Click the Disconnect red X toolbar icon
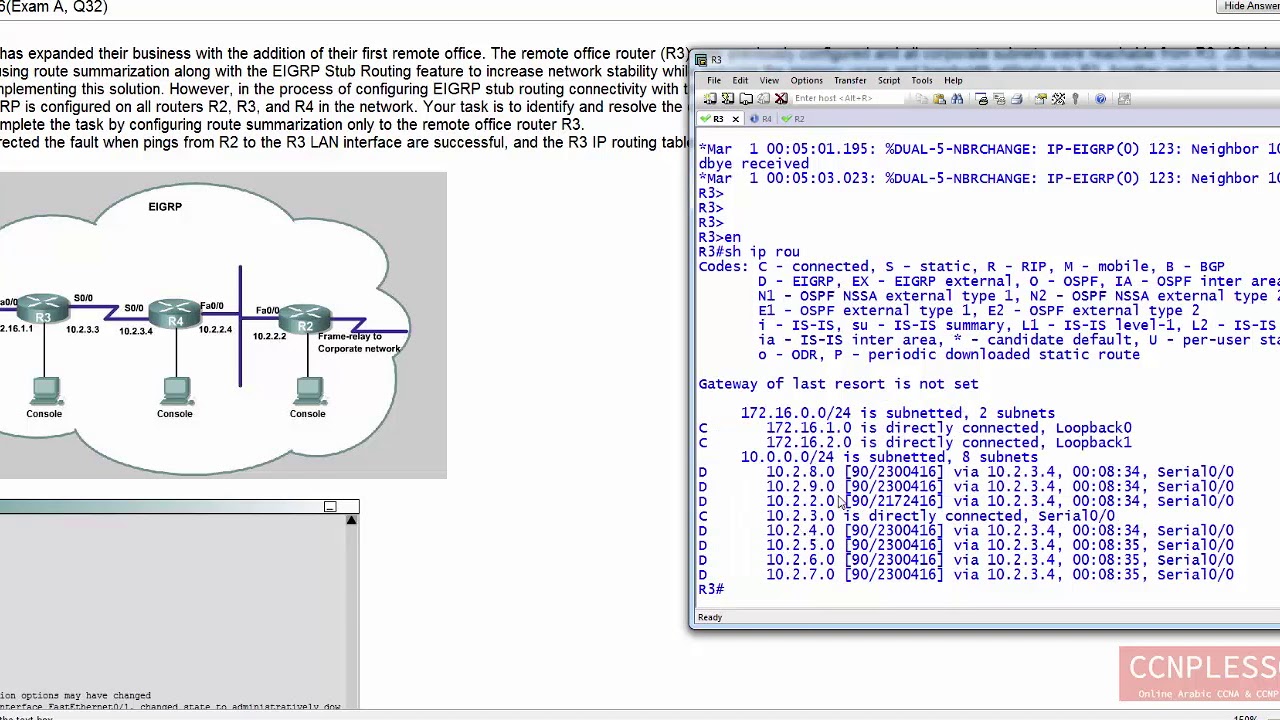This screenshot has width=1280, height=720. (781, 98)
